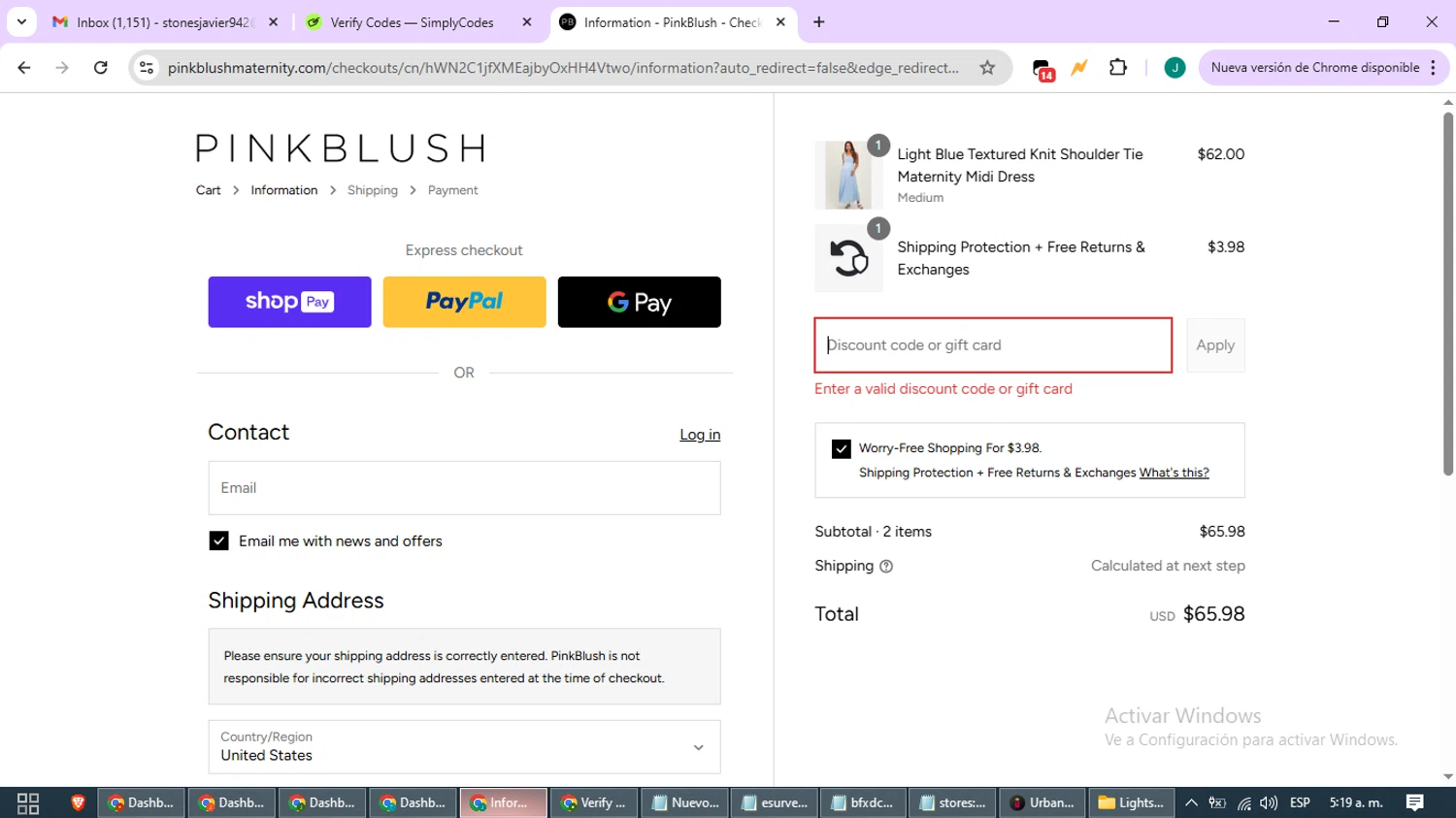Open the battery status tray icon
The width and height of the screenshot is (1456, 818).
[1217, 802]
